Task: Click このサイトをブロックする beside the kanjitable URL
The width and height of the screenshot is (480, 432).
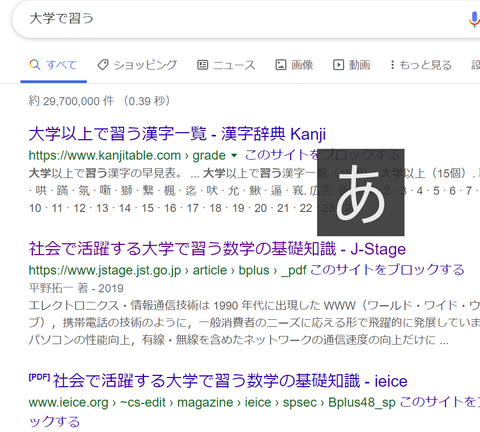Action: point(322,155)
